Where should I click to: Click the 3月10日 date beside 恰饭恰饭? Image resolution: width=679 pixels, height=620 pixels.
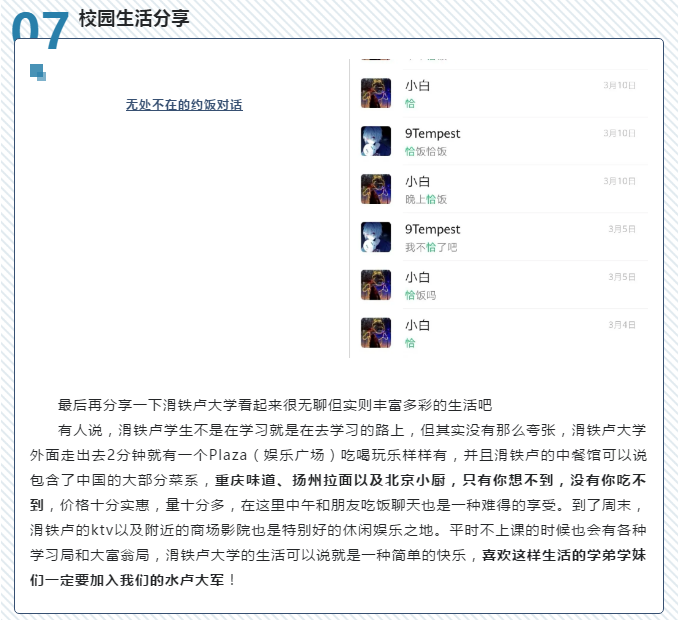620,133
